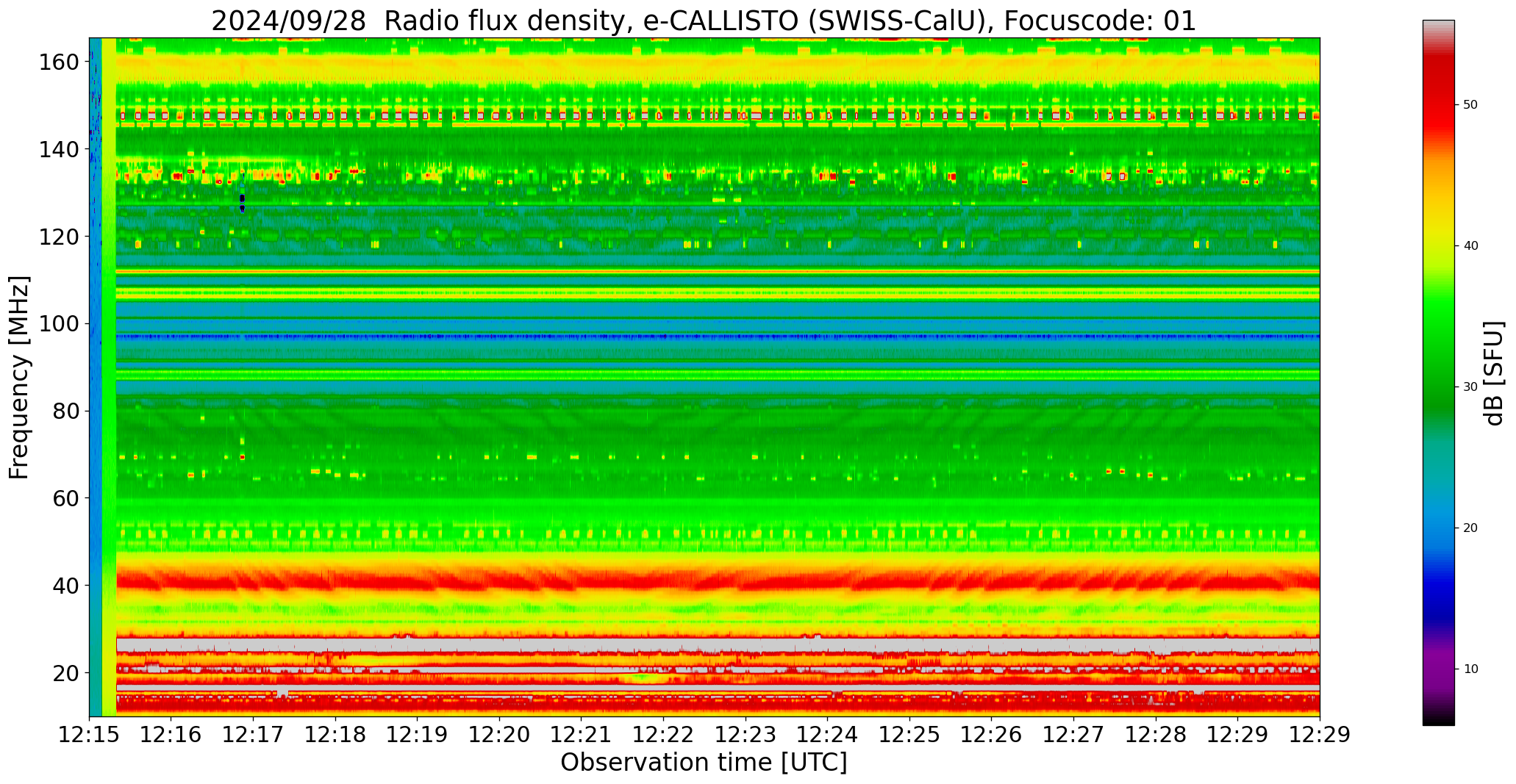1516x784 pixels.
Task: Click the dB color scale bar
Action: click(x=1438, y=373)
